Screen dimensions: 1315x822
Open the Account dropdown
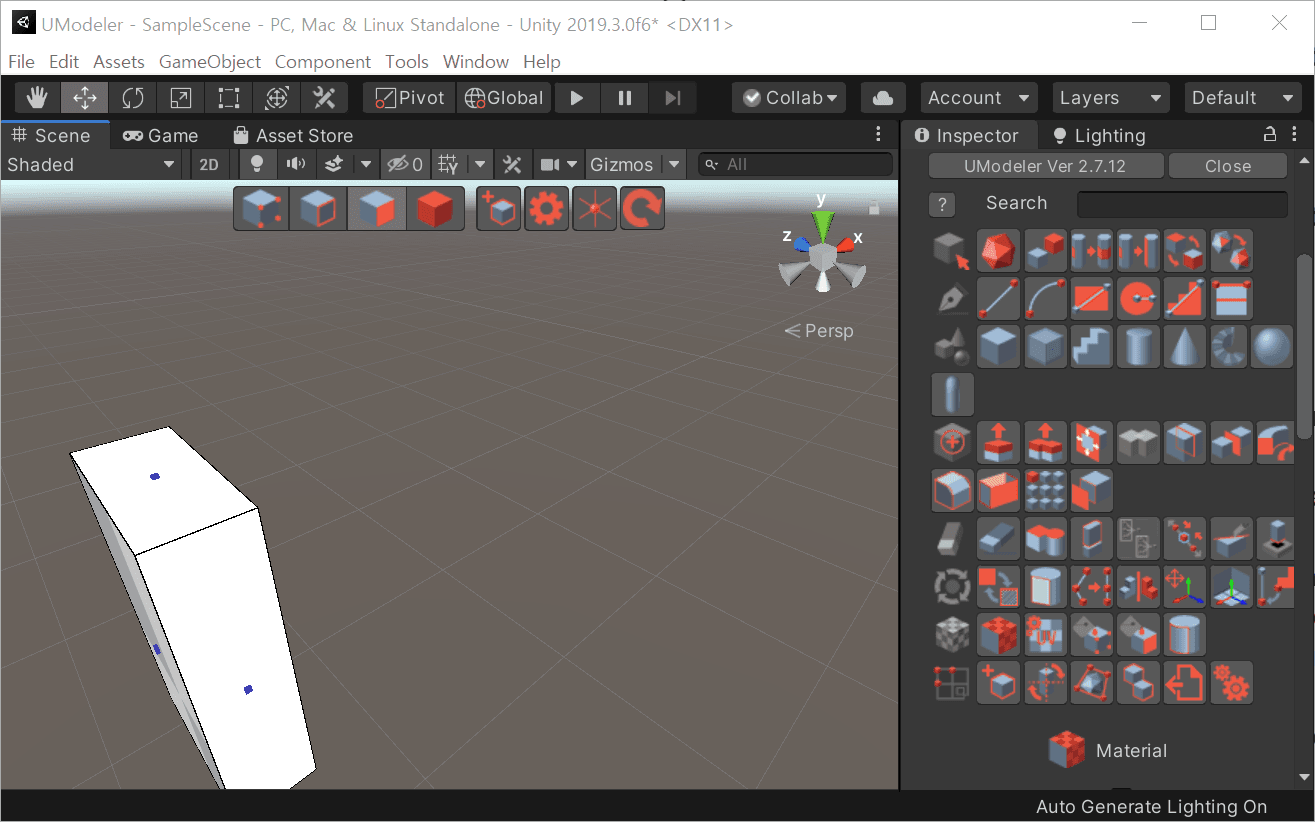[x=978, y=98]
